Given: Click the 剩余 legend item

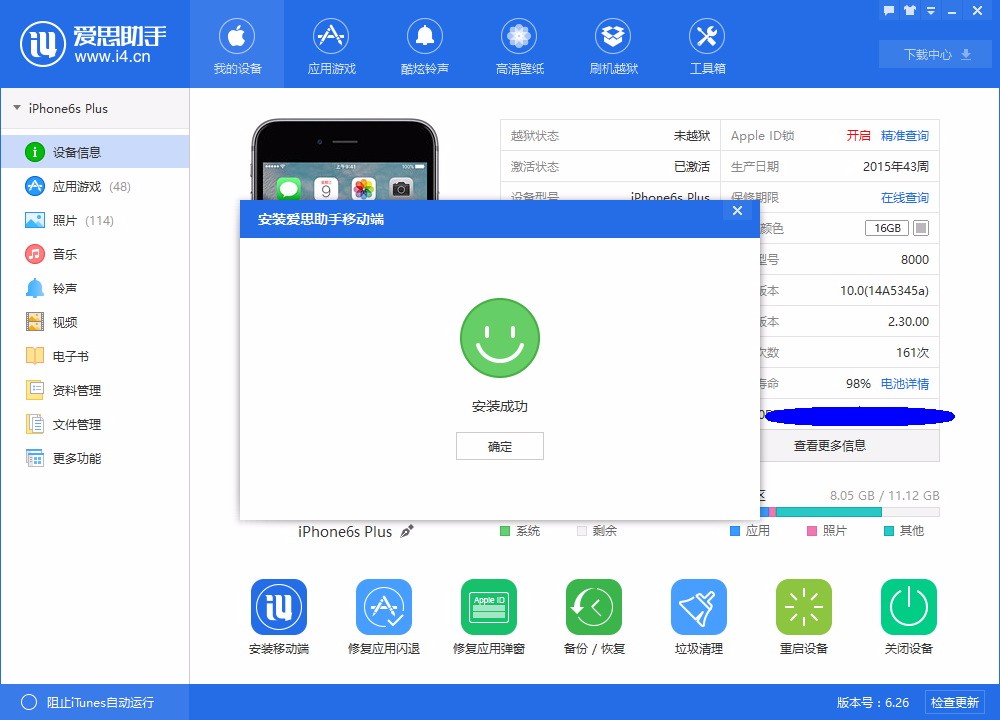Looking at the screenshot, I should [x=597, y=531].
